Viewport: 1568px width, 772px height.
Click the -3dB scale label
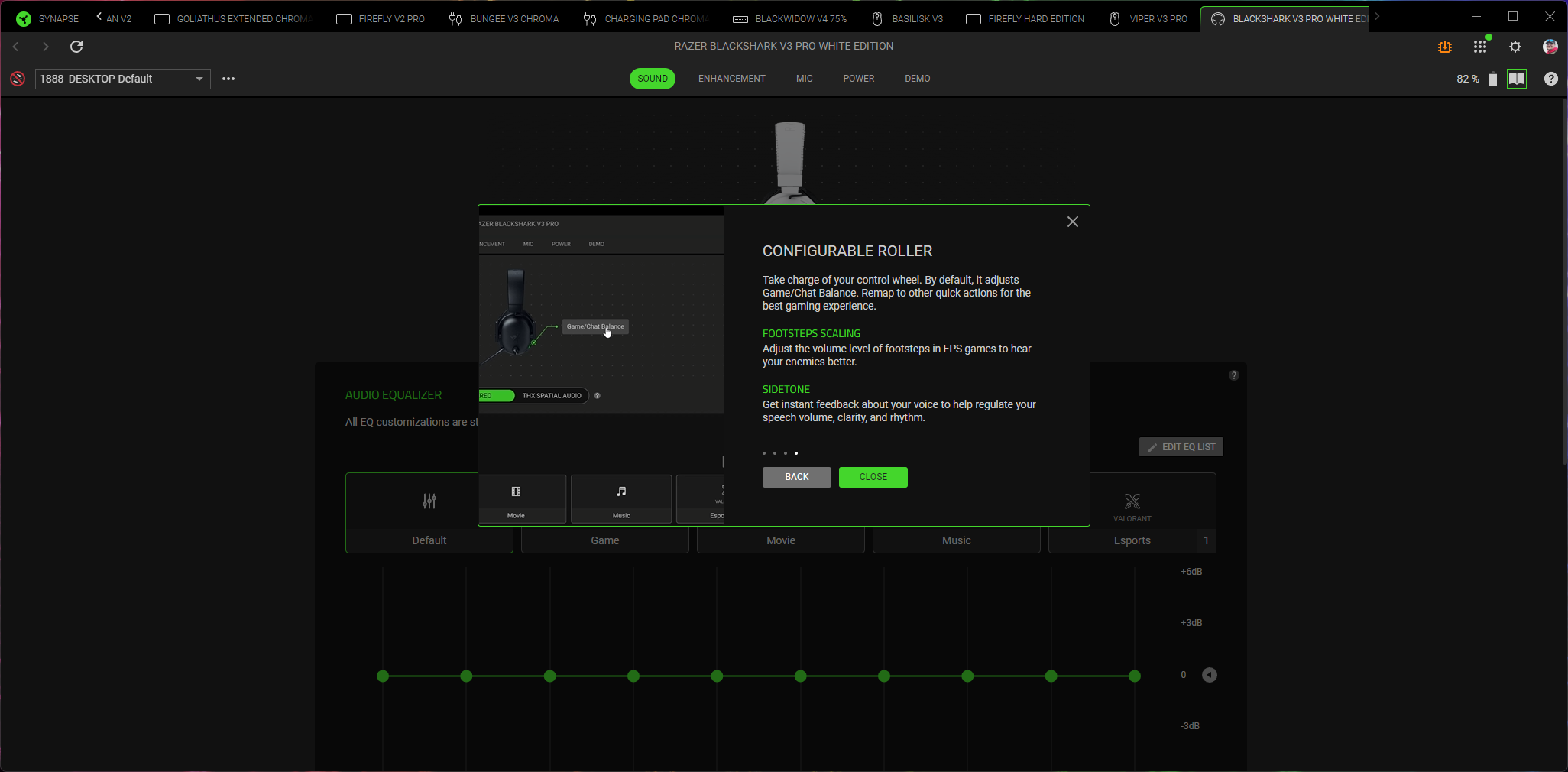click(1190, 726)
